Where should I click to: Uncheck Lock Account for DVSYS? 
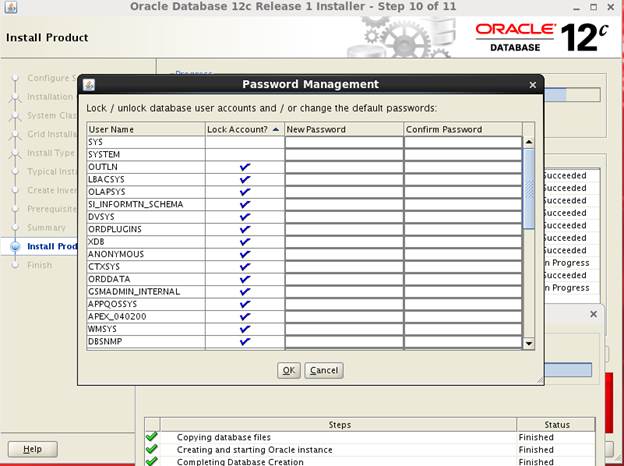point(245,217)
